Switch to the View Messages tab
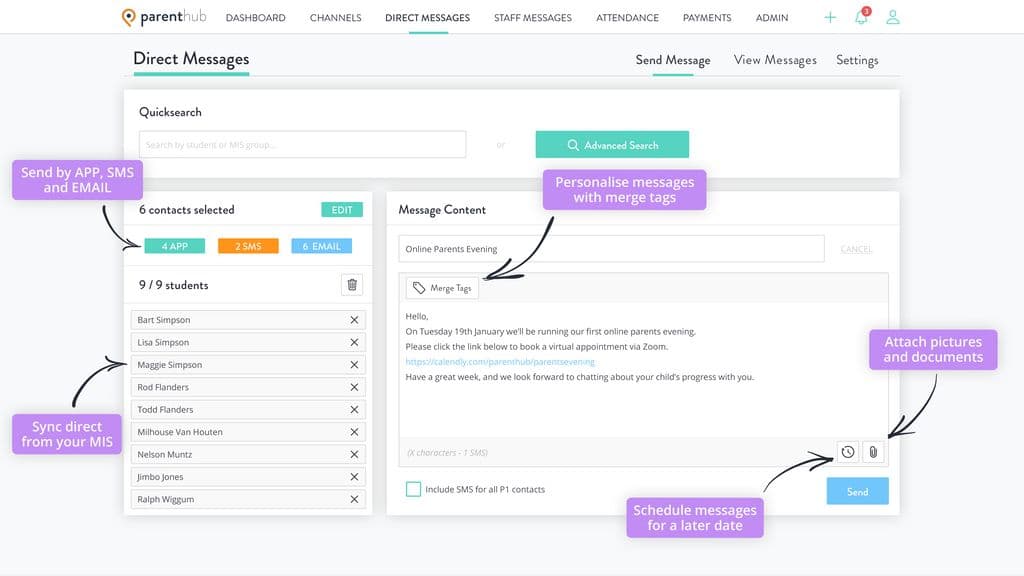Image resolution: width=1024 pixels, height=576 pixels. [775, 60]
